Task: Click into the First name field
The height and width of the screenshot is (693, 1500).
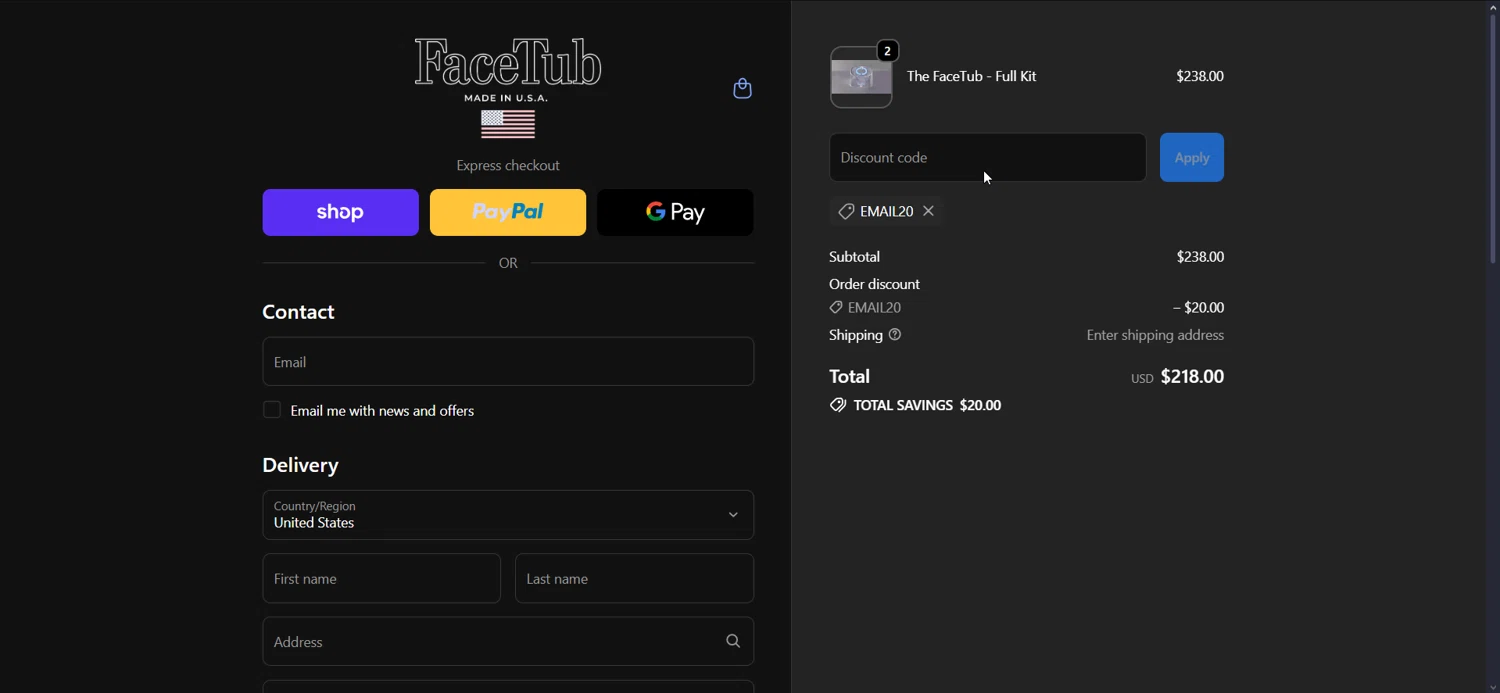Action: tap(381, 578)
